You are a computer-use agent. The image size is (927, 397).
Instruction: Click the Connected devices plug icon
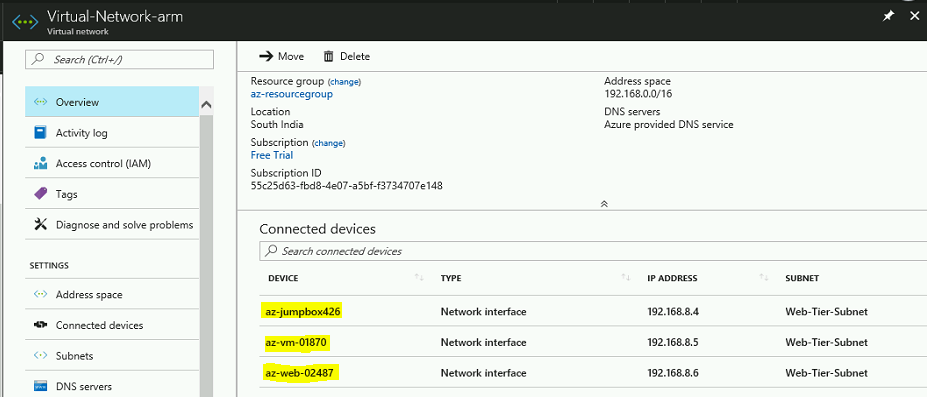[x=40, y=325]
